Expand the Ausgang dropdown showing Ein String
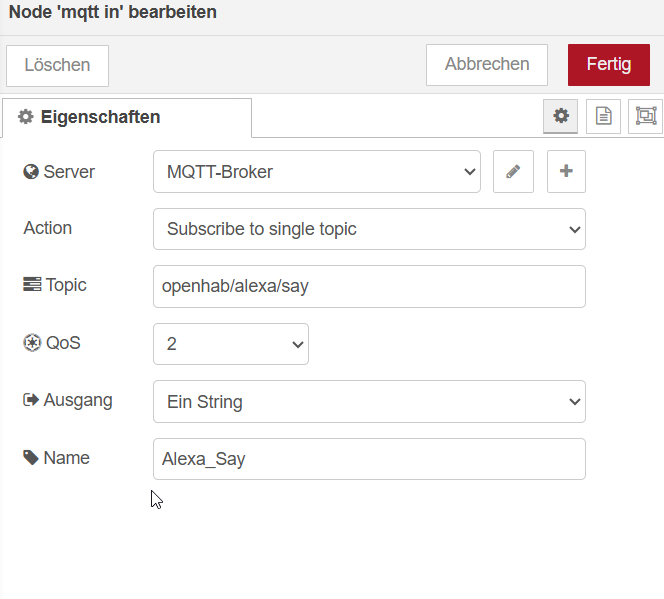 coord(369,402)
